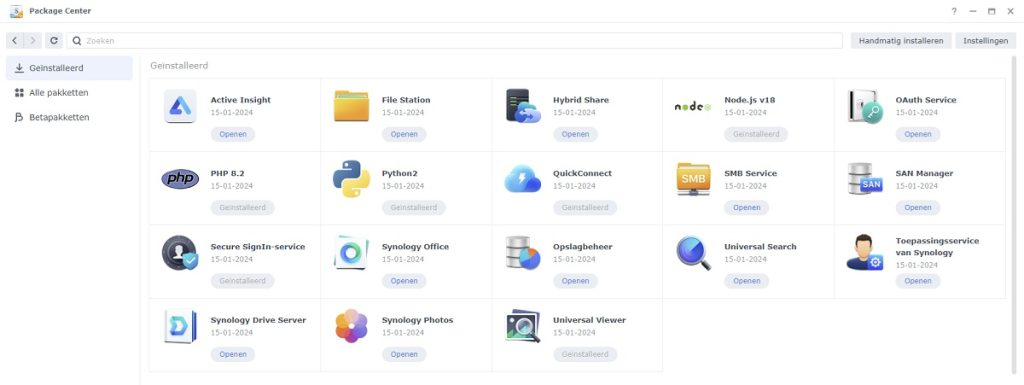Click the Opslagbeheer storage icon
The height and width of the screenshot is (385, 1024).
point(523,253)
